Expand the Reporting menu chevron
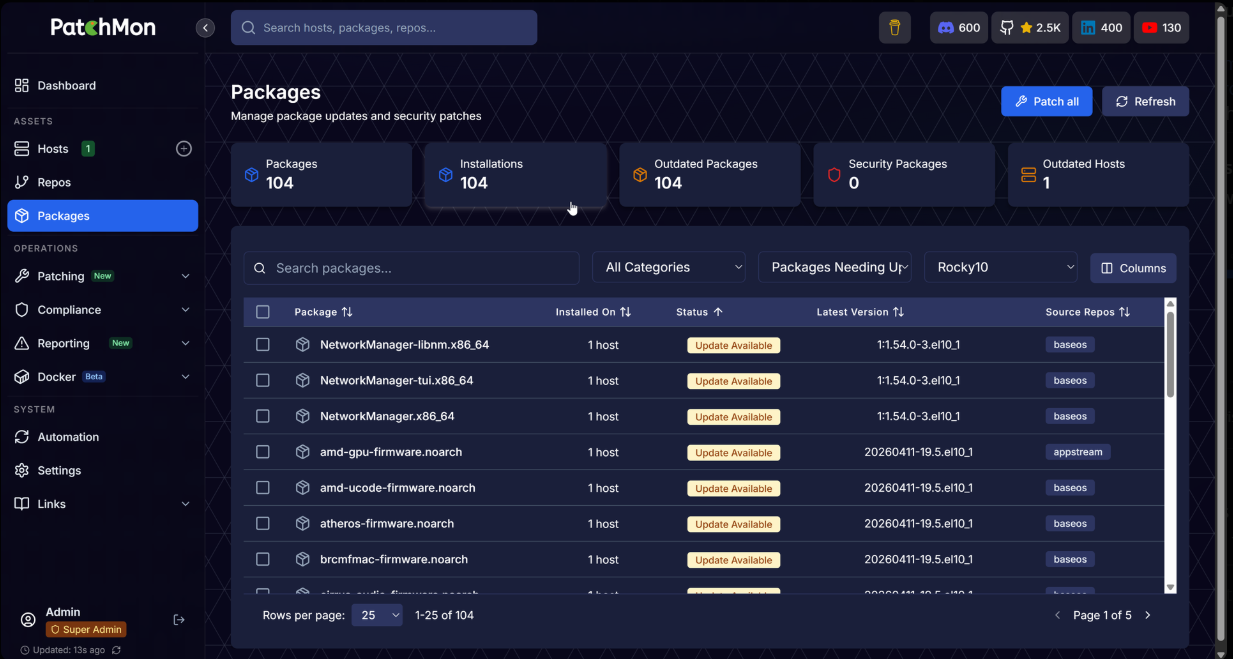1234x660 pixels. (x=185, y=344)
